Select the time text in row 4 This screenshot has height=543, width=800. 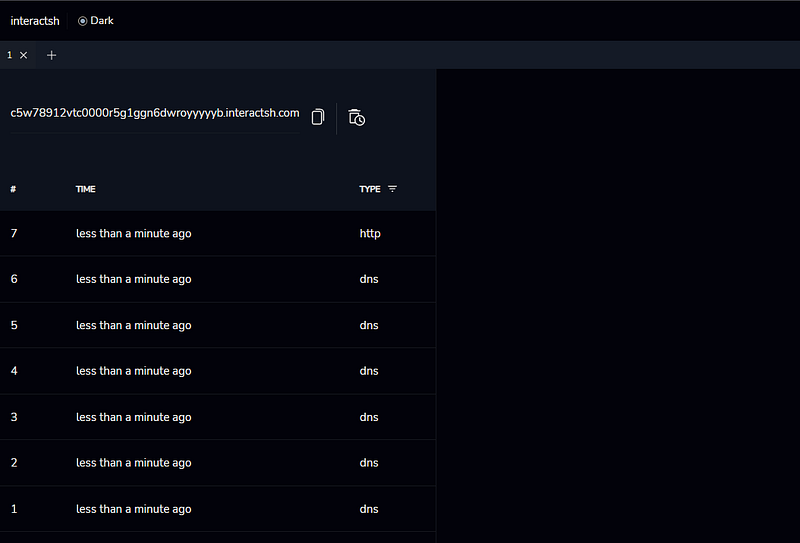tap(134, 371)
